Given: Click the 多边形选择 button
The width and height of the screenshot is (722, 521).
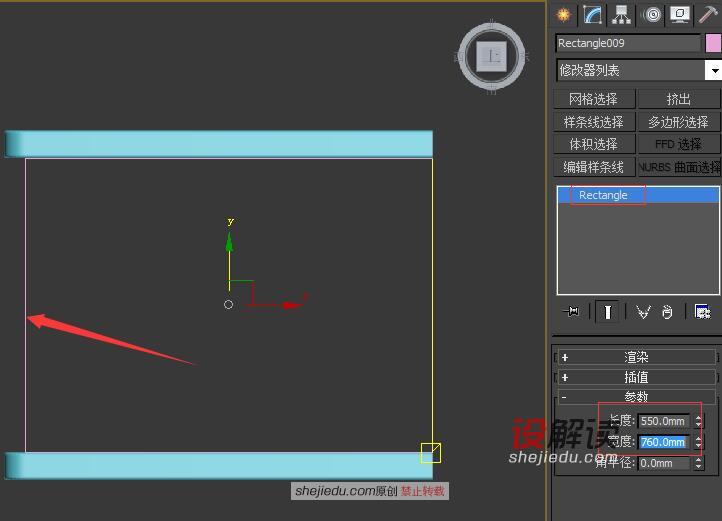Looking at the screenshot, I should click(679, 122).
